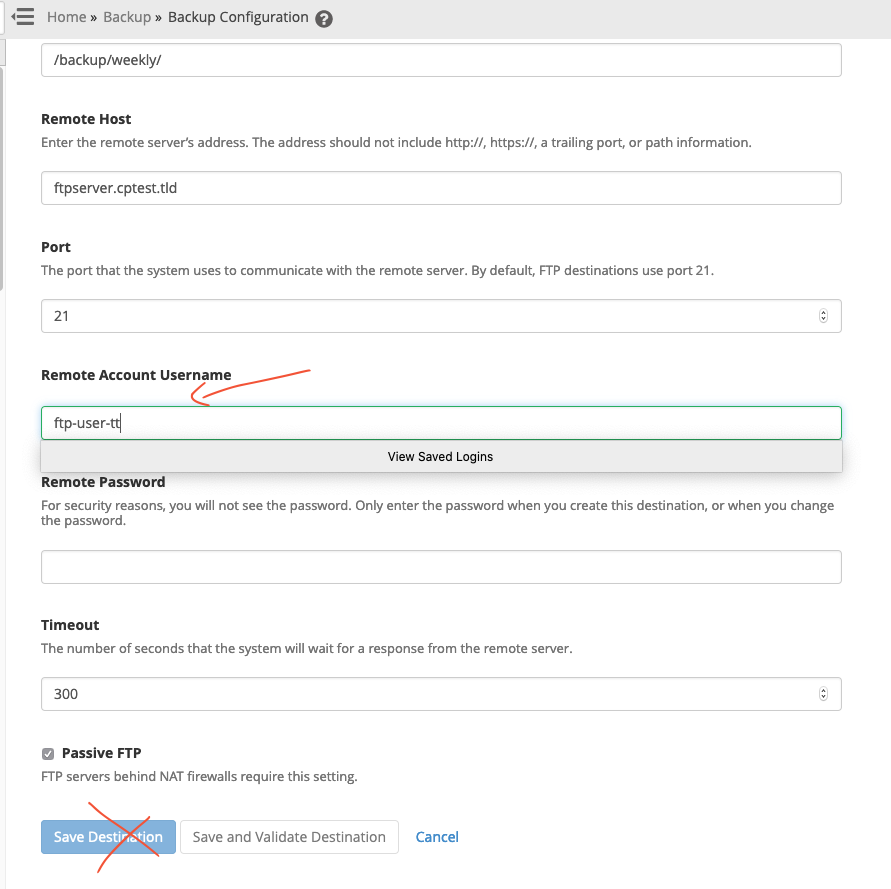This screenshot has width=891, height=889.
Task: Open the Backup Configuration help icon
Action: click(324, 19)
